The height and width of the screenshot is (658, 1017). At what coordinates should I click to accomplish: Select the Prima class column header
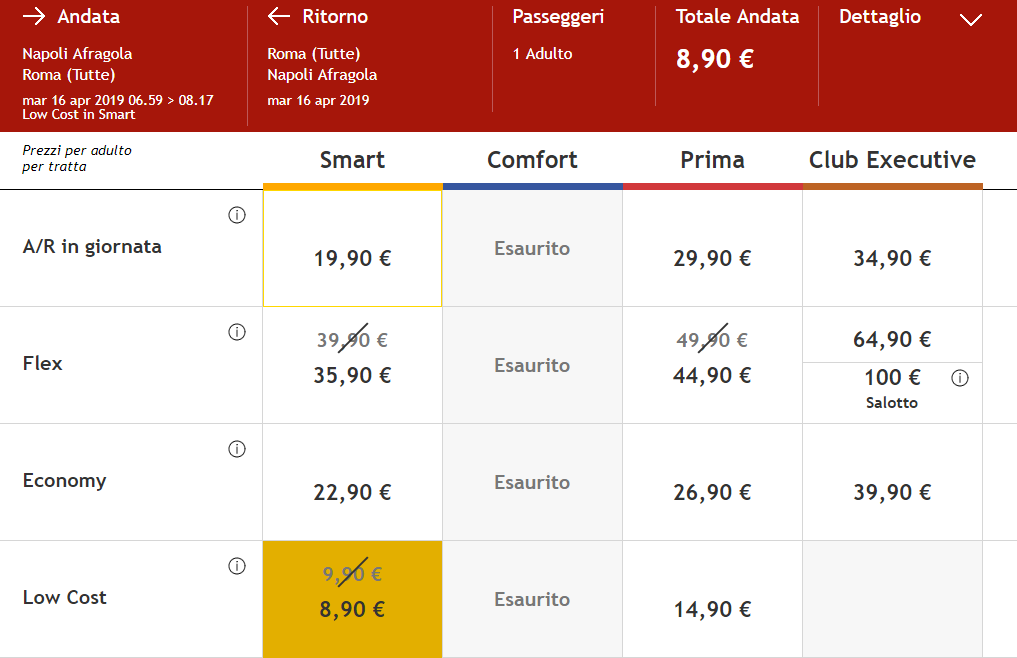(x=712, y=160)
